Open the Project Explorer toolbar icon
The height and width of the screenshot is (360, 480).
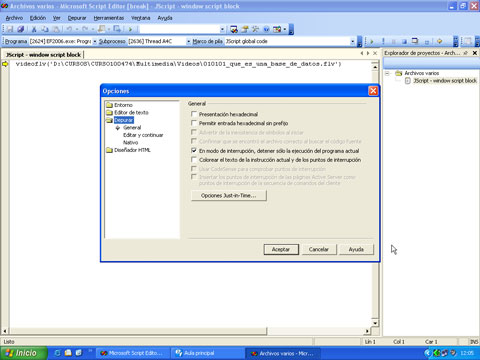234,29
